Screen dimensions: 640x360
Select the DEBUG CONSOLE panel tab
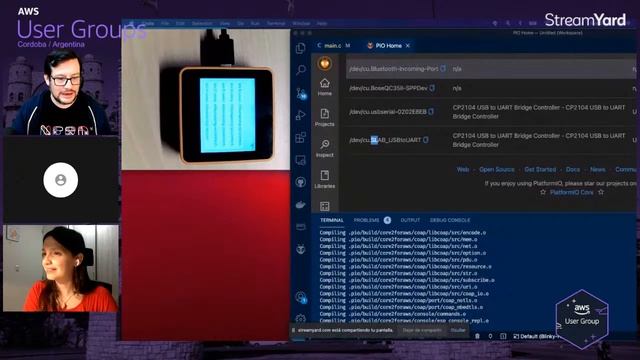tap(450, 220)
